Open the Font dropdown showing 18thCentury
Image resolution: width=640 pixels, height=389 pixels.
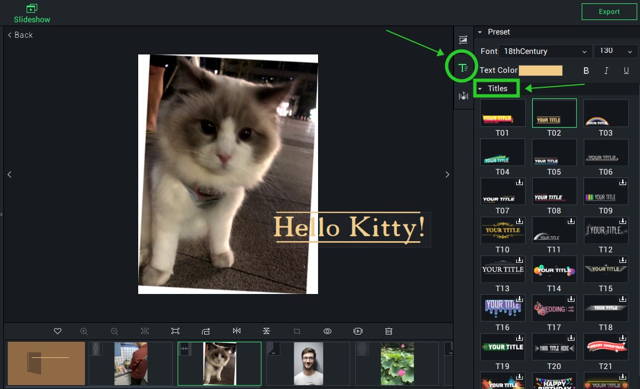(x=545, y=51)
